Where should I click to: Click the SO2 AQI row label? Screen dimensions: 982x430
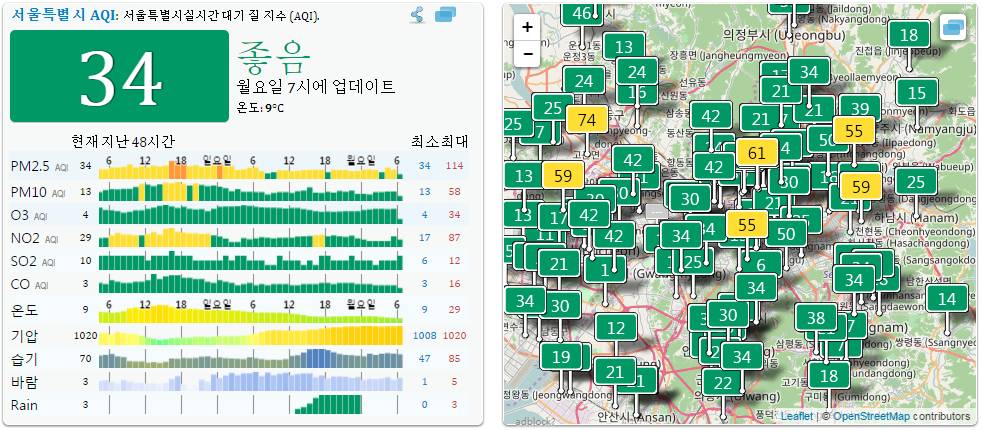[33, 261]
